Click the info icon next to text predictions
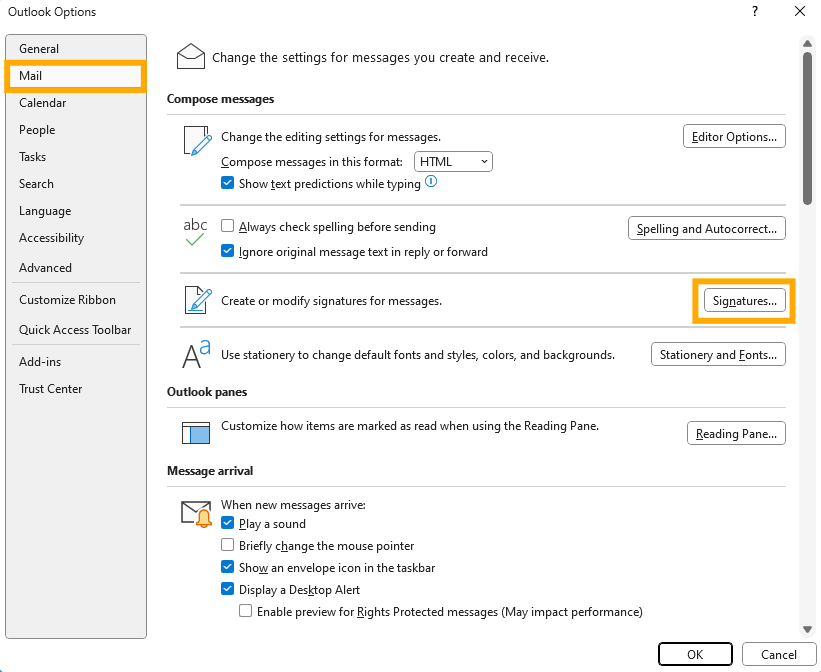Viewport: 821px width, 672px height. 431,181
